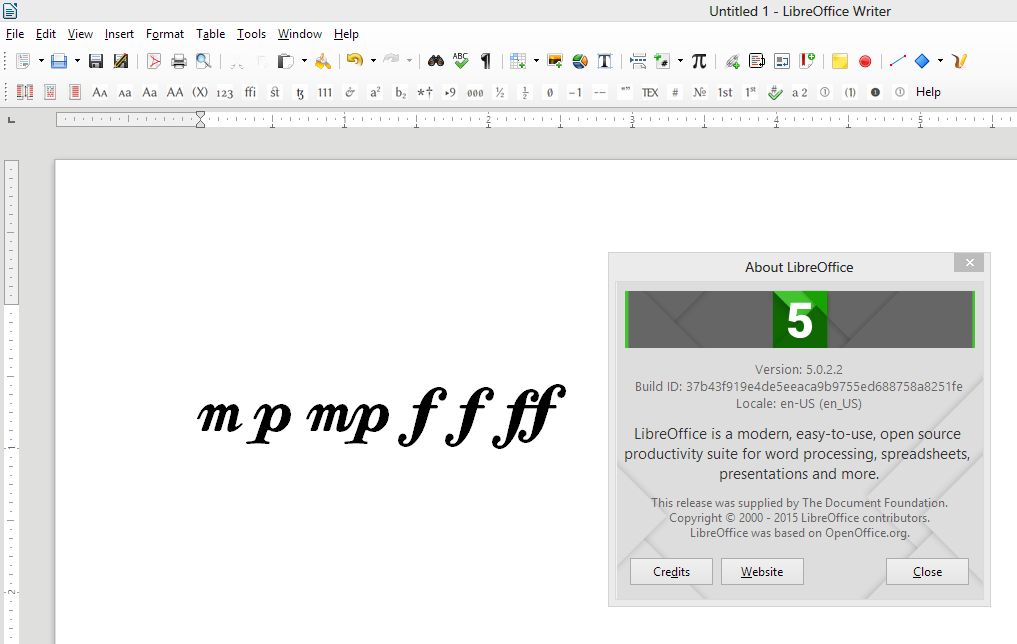Open the Insert menu
This screenshot has height=644, width=1017.
click(119, 34)
